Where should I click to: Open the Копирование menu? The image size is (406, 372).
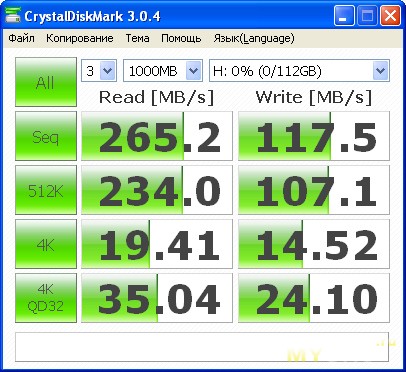click(80, 38)
